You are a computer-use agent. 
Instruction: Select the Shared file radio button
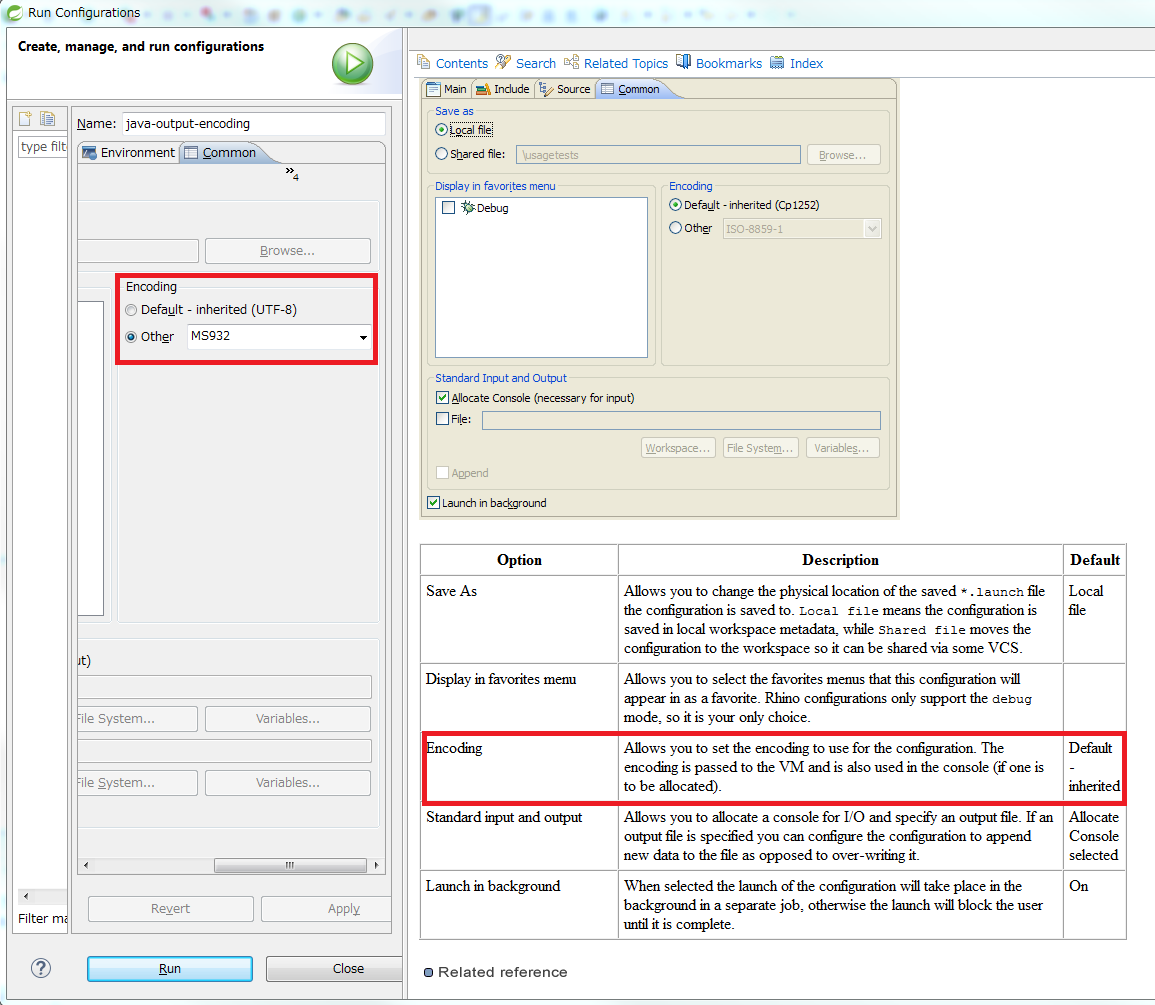click(x=440, y=155)
